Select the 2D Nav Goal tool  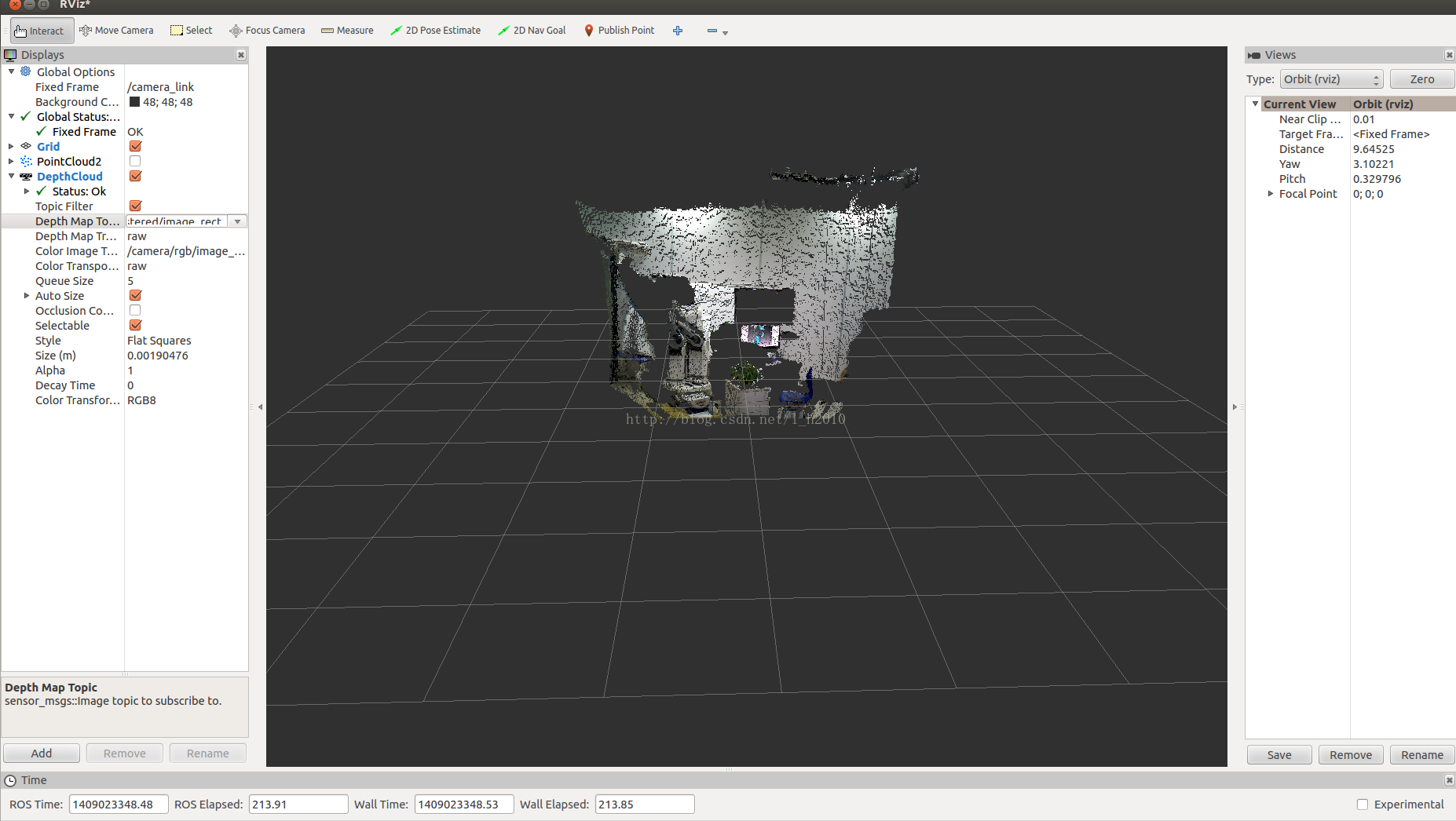(532, 31)
